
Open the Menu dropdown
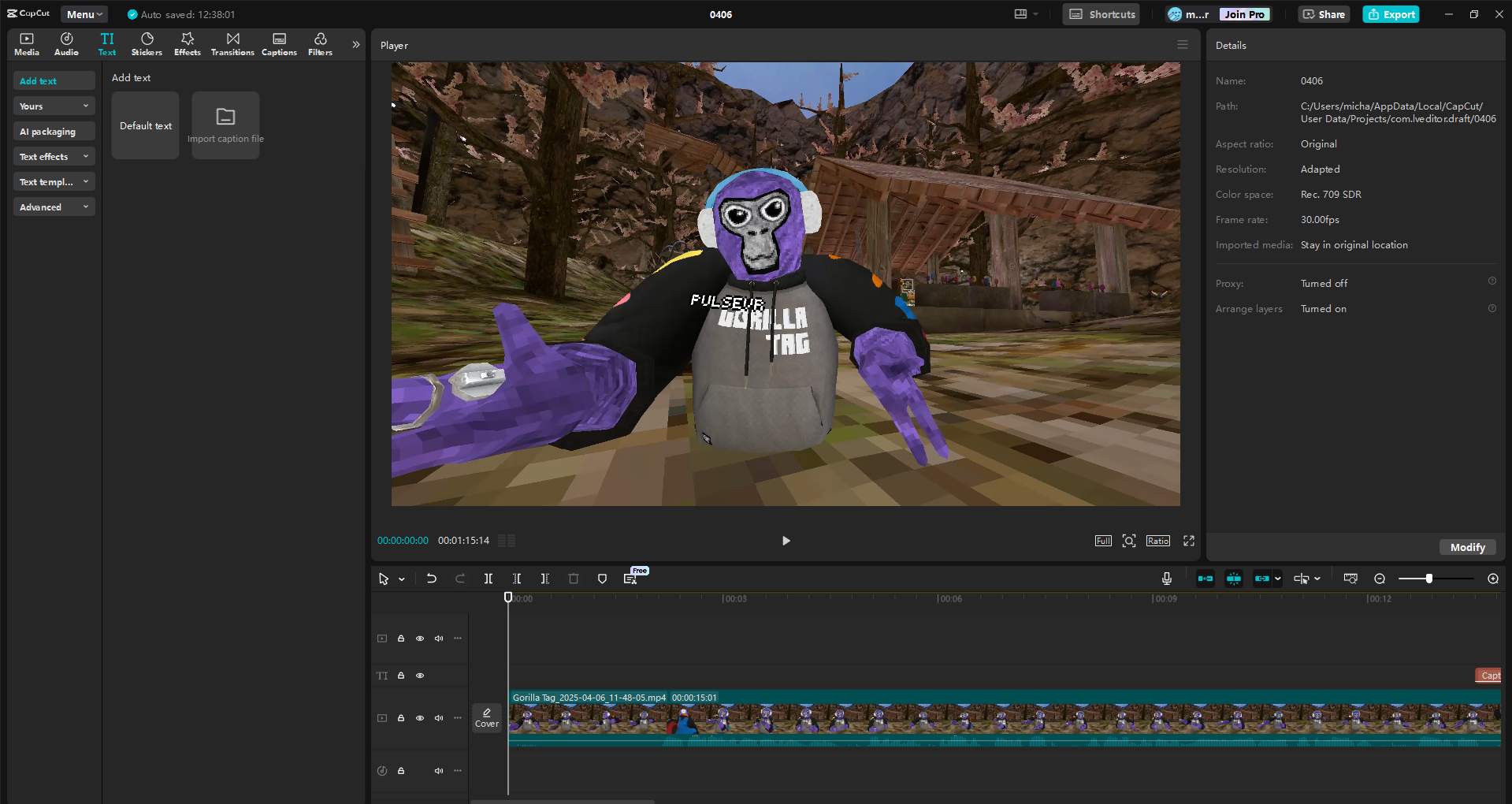click(84, 14)
